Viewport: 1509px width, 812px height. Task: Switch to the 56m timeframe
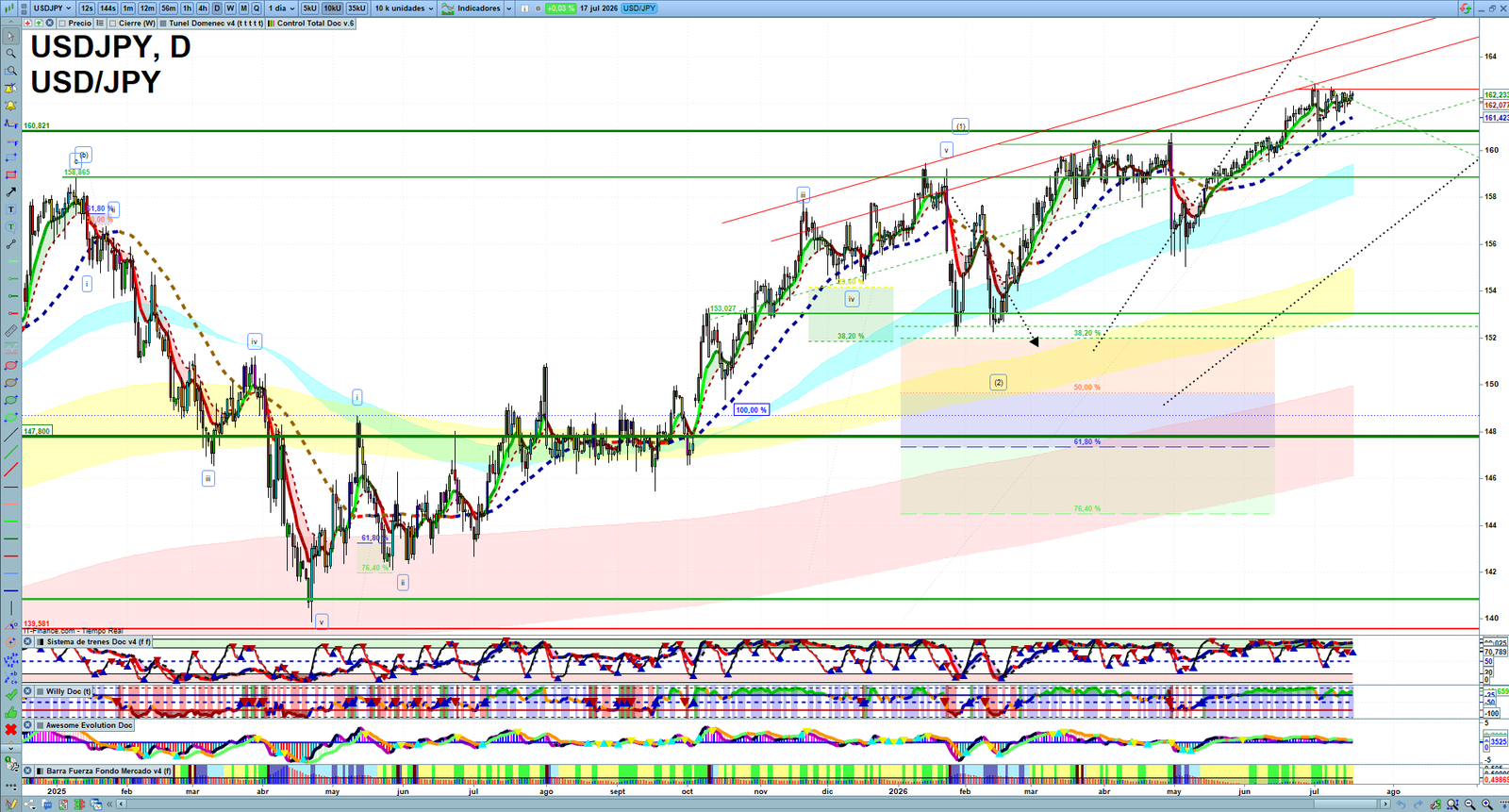[x=168, y=8]
